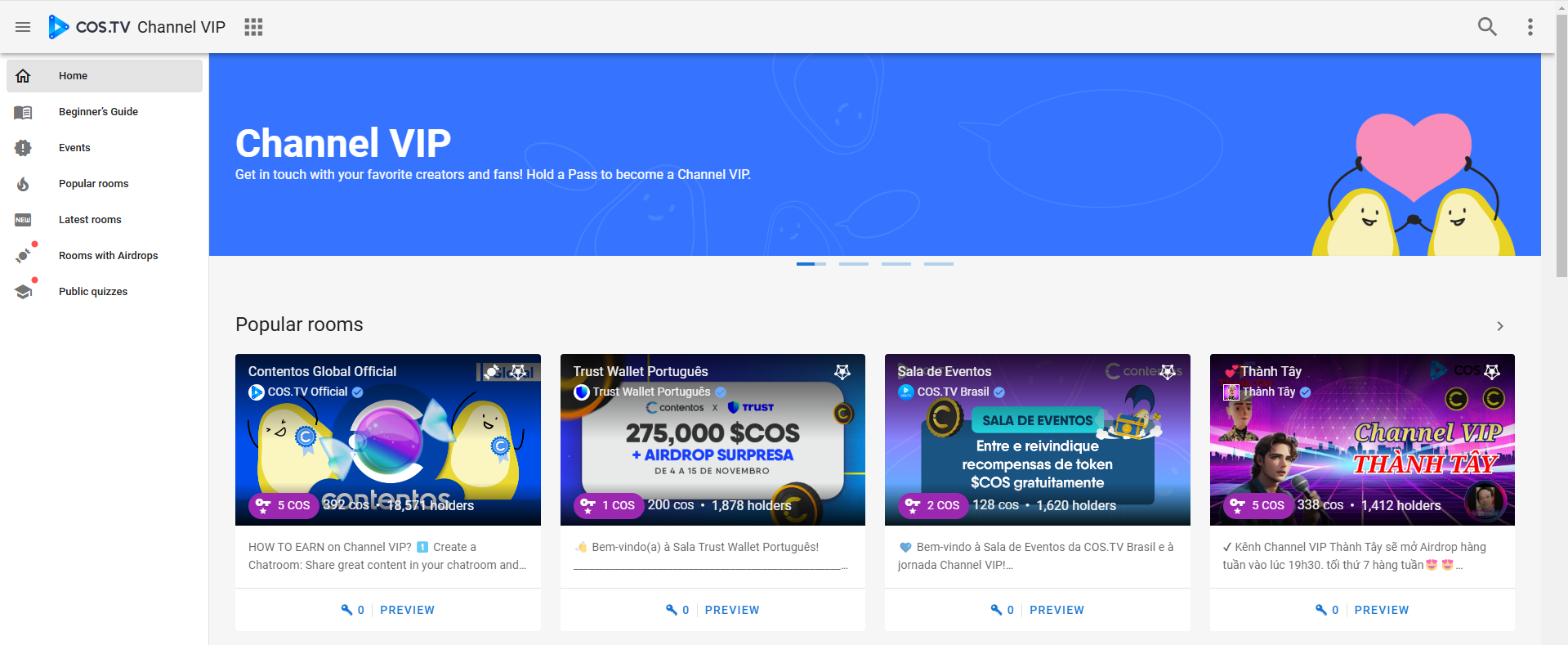Open COS.TV Official channel avatar
The image size is (1568, 645).
tap(257, 392)
